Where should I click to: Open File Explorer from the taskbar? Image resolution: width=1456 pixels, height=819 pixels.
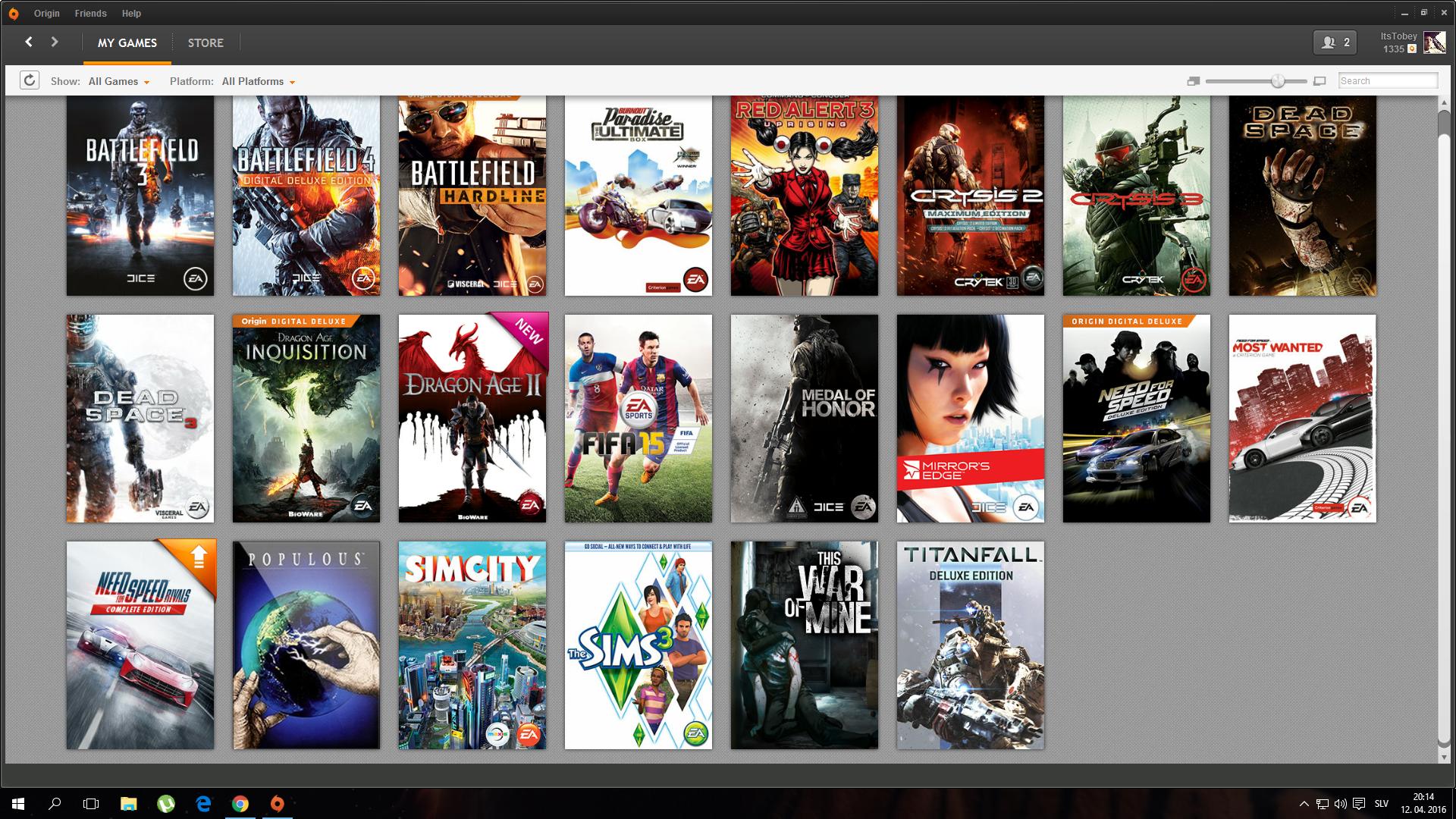(128, 803)
